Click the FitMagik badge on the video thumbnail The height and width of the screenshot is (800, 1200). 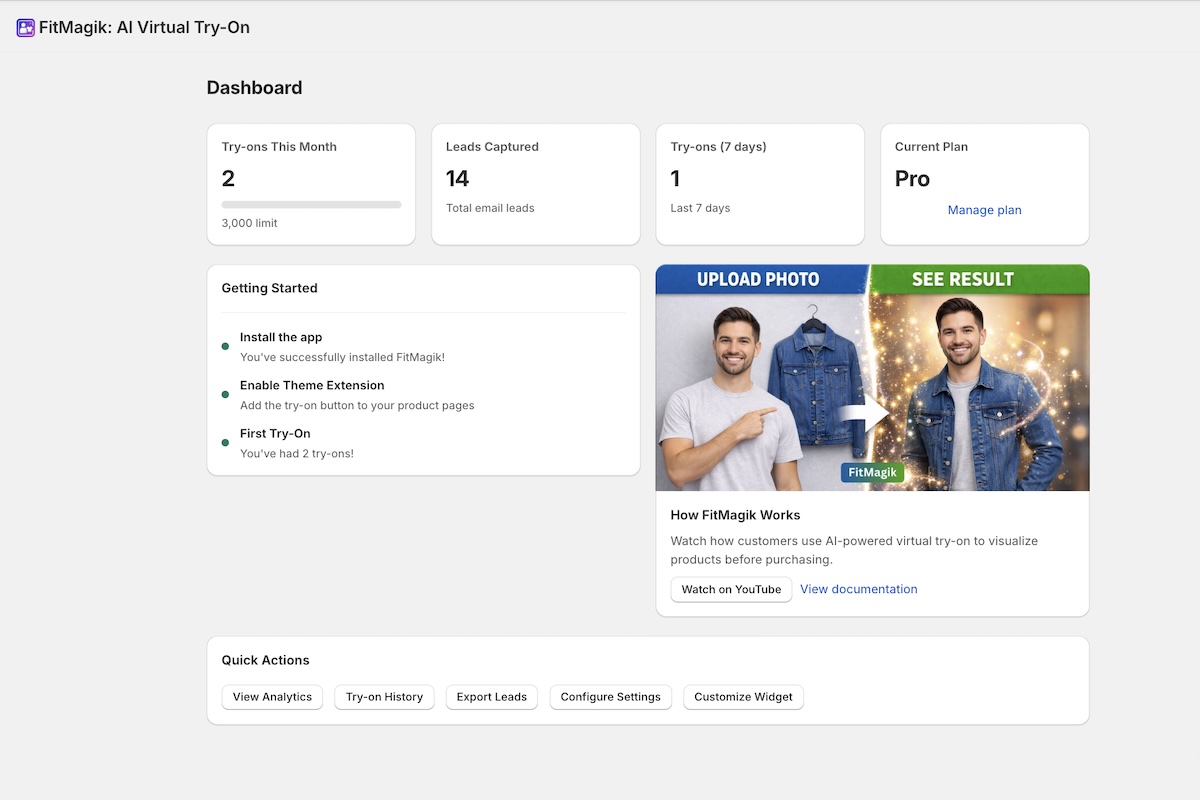(x=872, y=472)
